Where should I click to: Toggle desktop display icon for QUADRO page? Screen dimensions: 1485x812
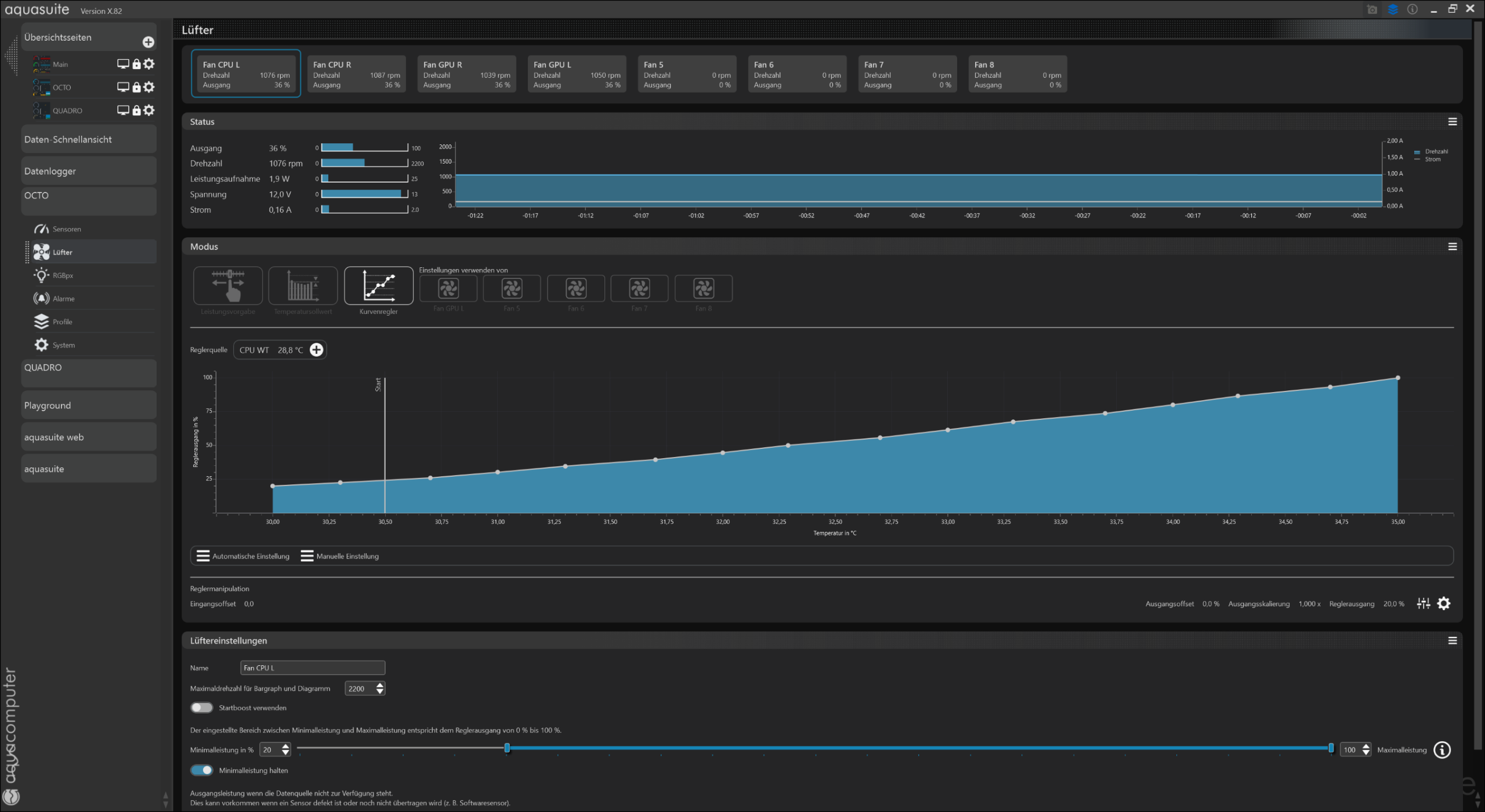coord(123,110)
